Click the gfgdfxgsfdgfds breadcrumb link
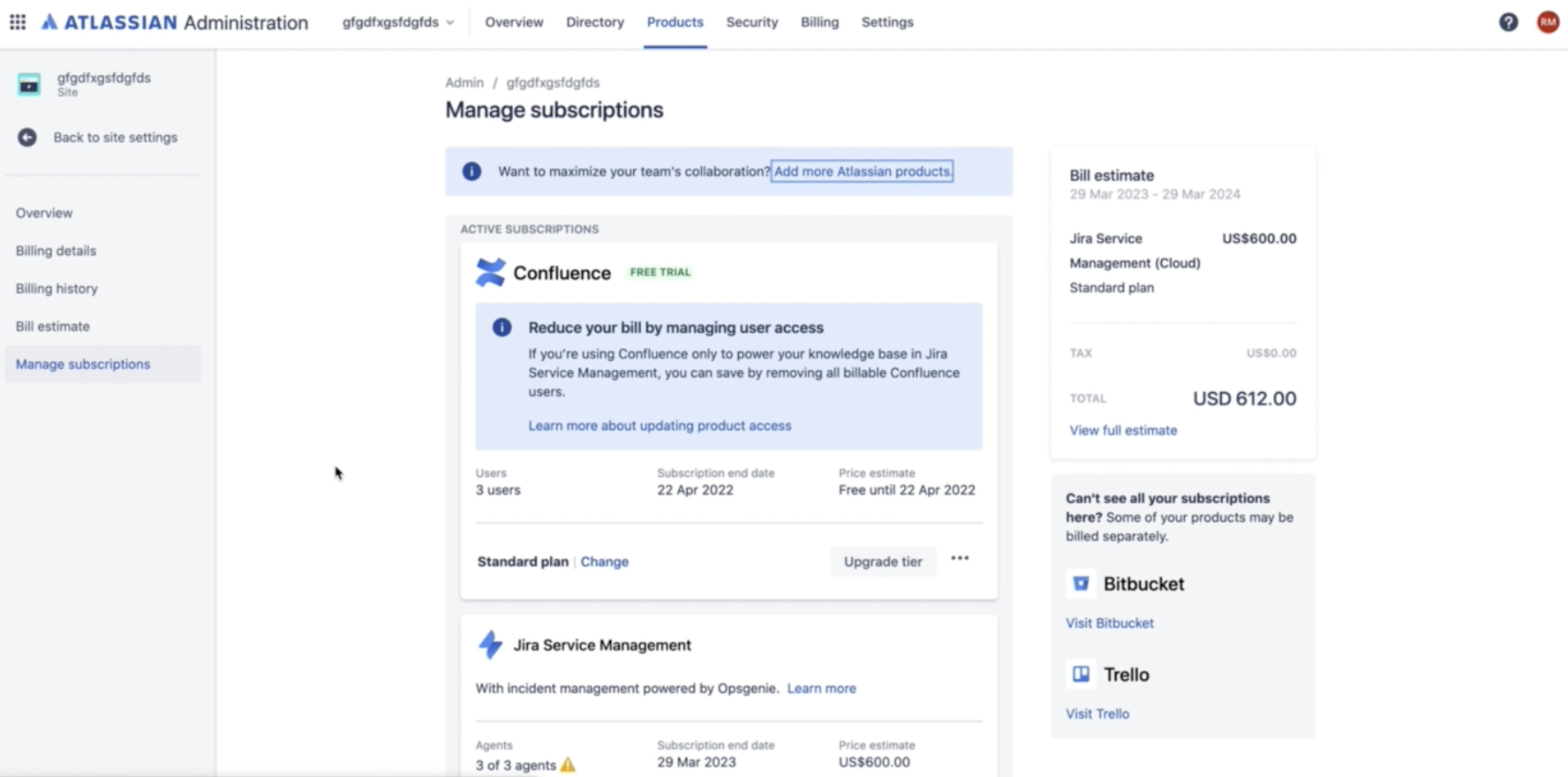Image resolution: width=1568 pixels, height=777 pixels. point(553,82)
